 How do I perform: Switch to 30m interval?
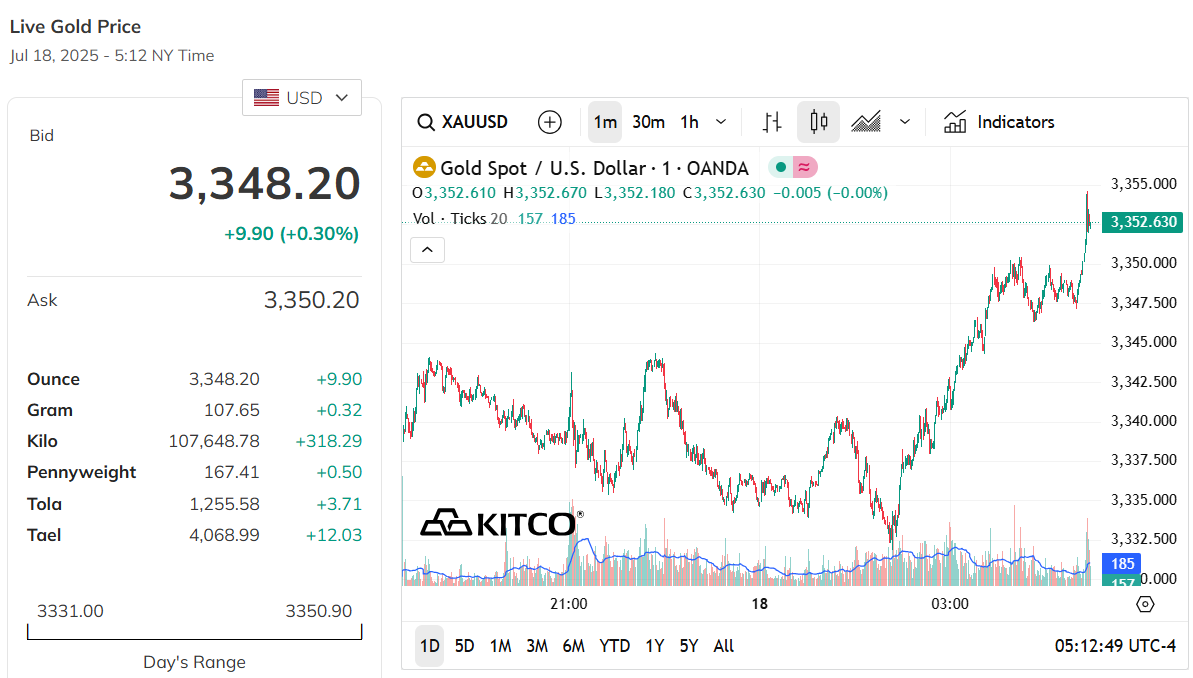(648, 122)
